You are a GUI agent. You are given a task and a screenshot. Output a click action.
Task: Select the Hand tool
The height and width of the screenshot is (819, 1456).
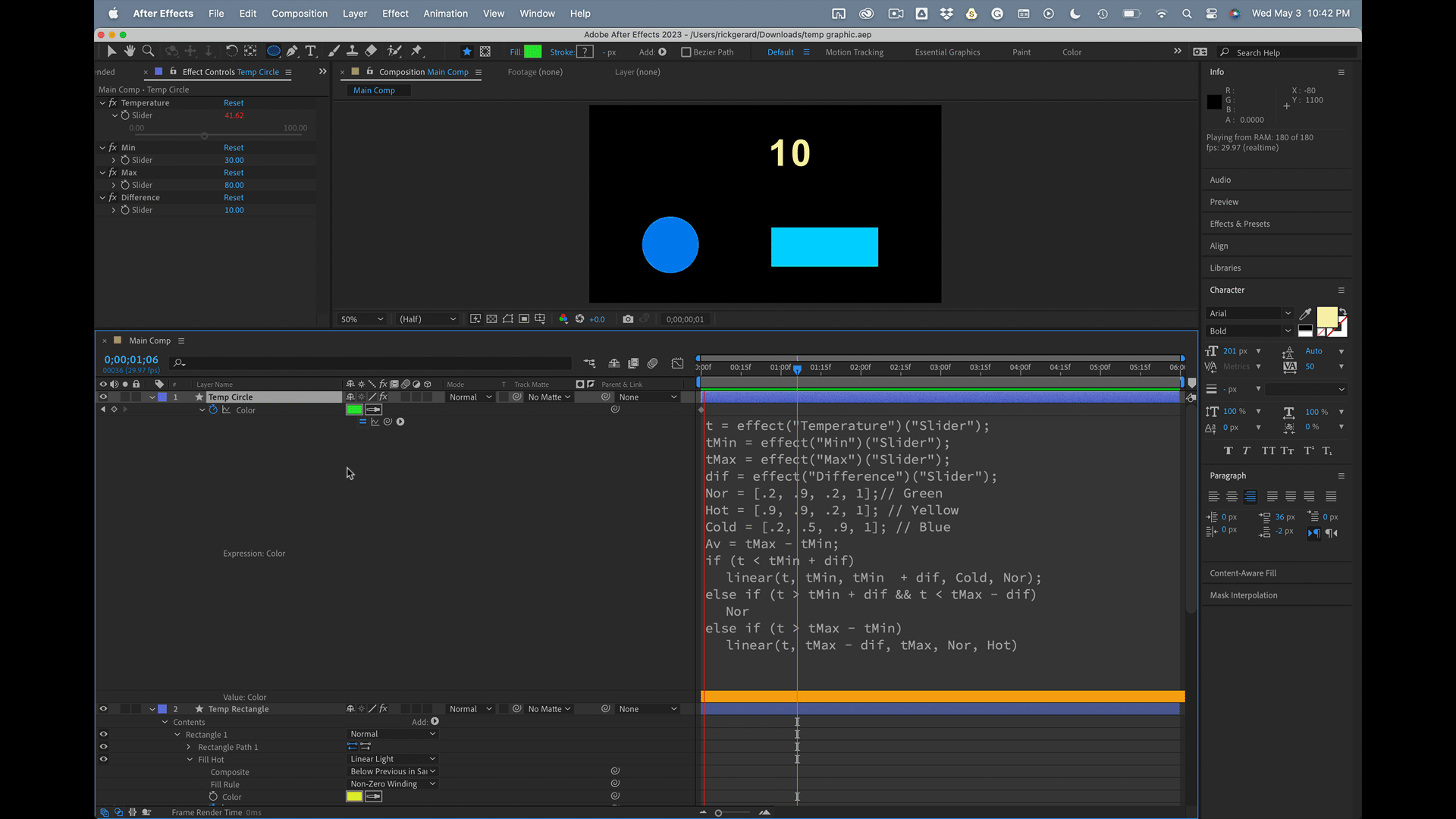click(130, 51)
